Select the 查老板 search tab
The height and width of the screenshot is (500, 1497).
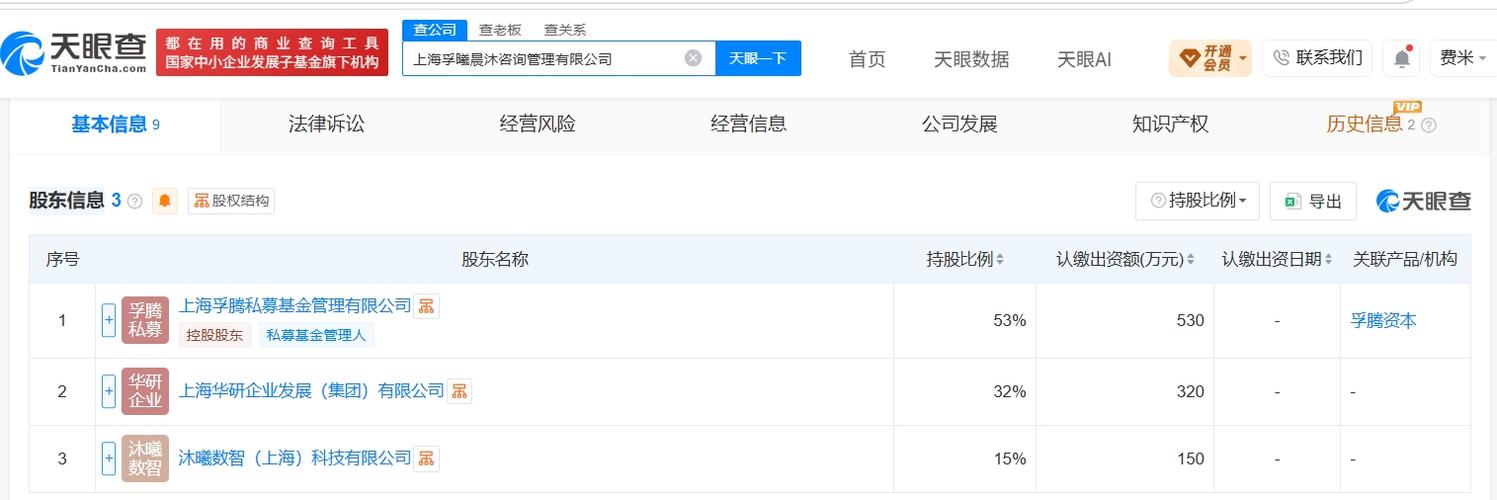[x=500, y=30]
